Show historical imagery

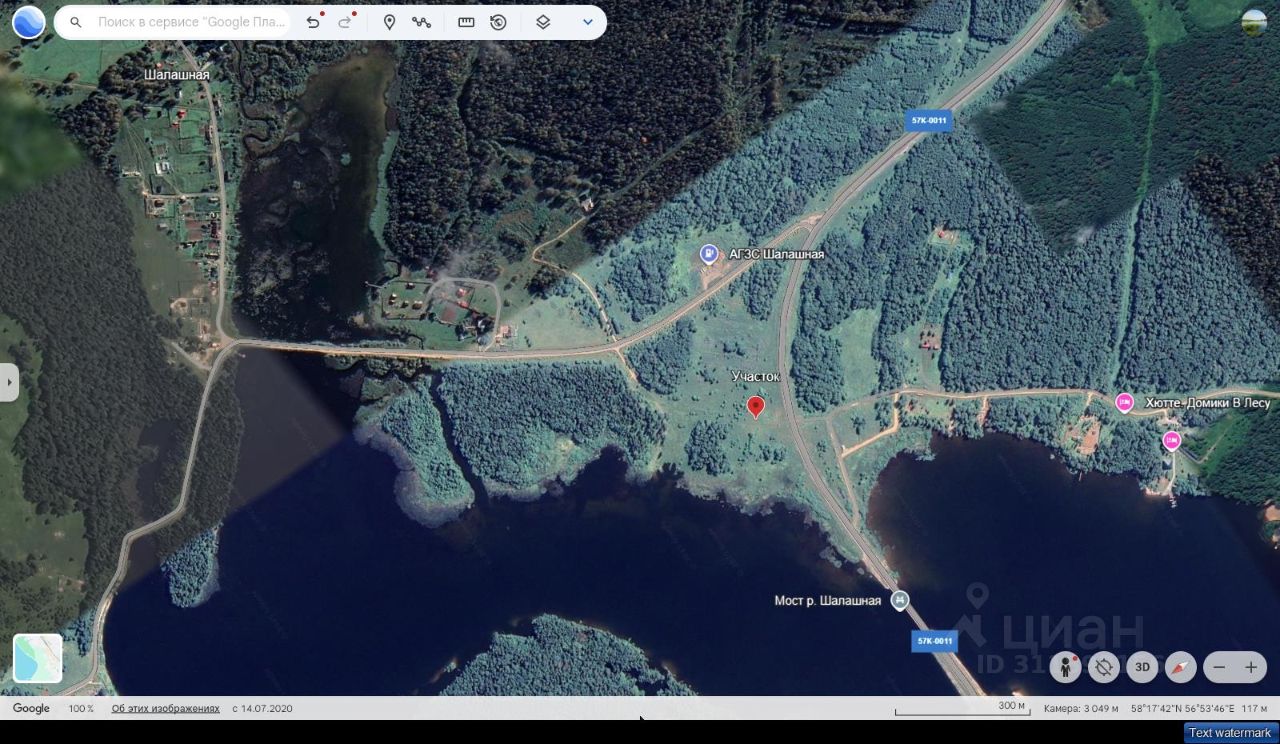tap(498, 22)
